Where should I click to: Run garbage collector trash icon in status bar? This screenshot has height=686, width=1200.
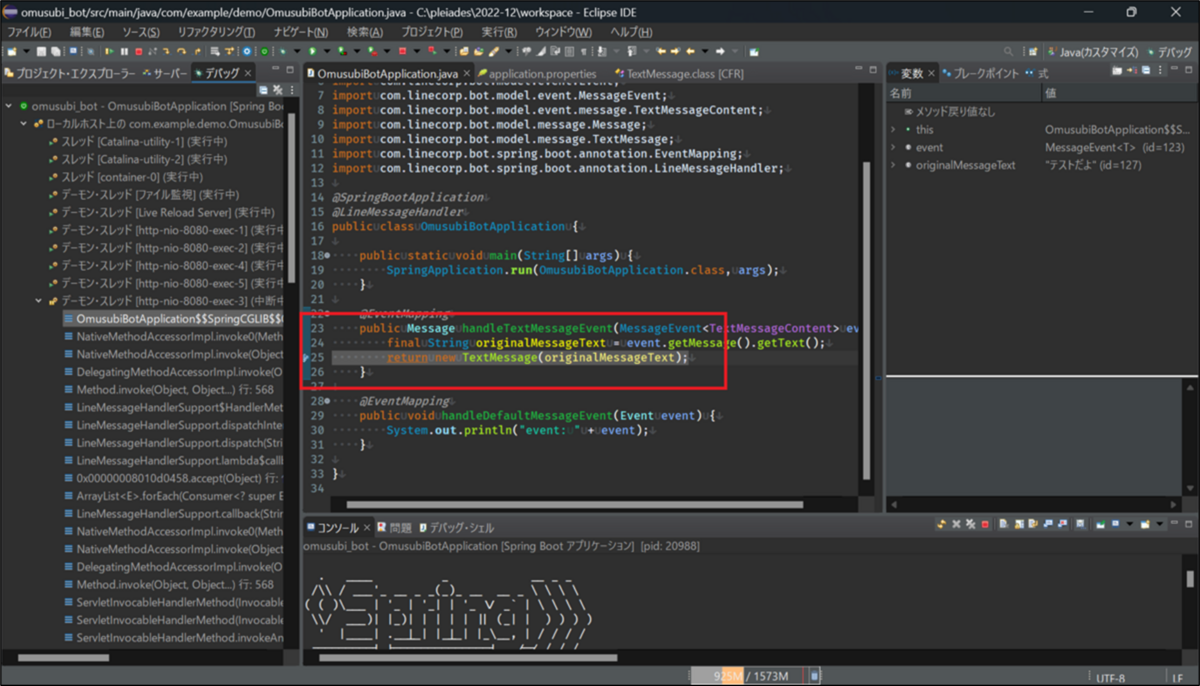(x=815, y=676)
